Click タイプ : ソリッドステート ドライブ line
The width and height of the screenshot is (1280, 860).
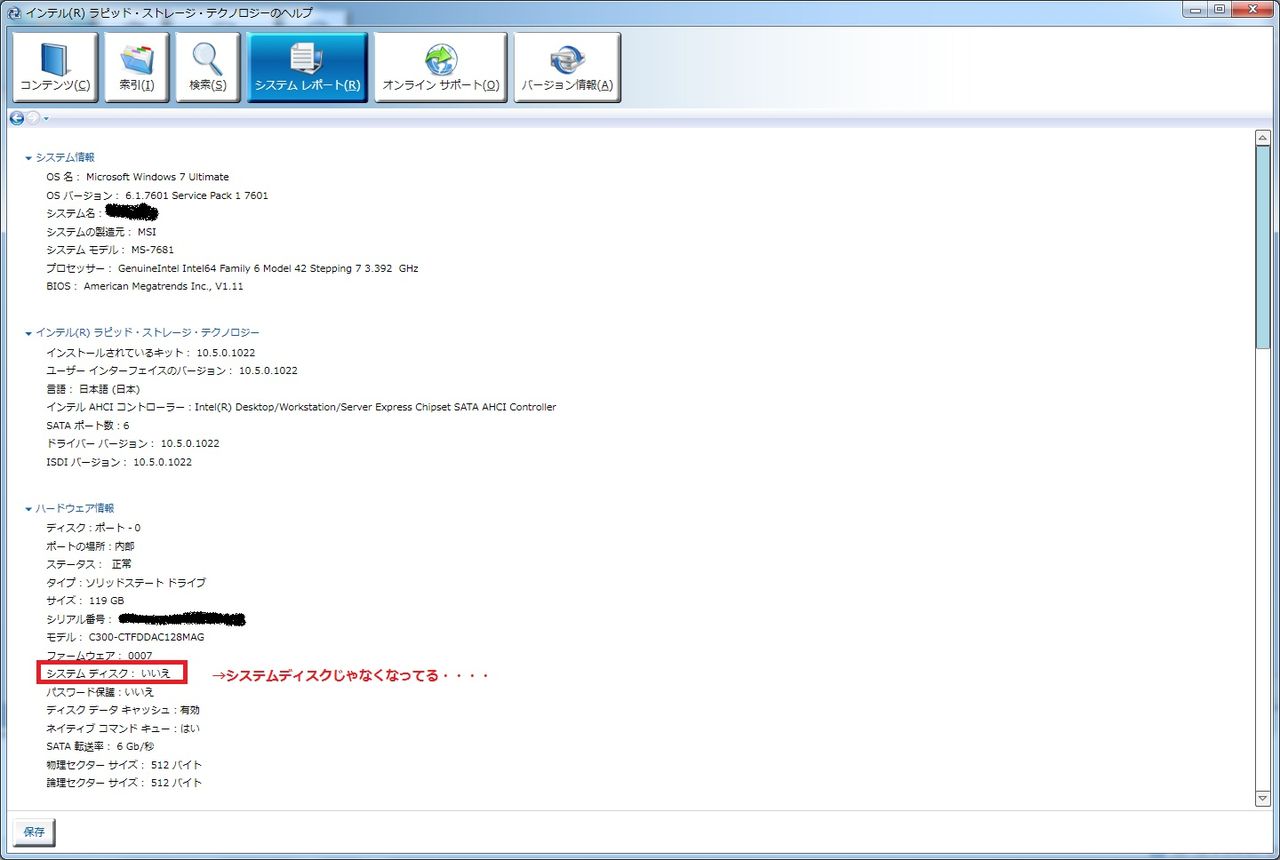pos(126,583)
